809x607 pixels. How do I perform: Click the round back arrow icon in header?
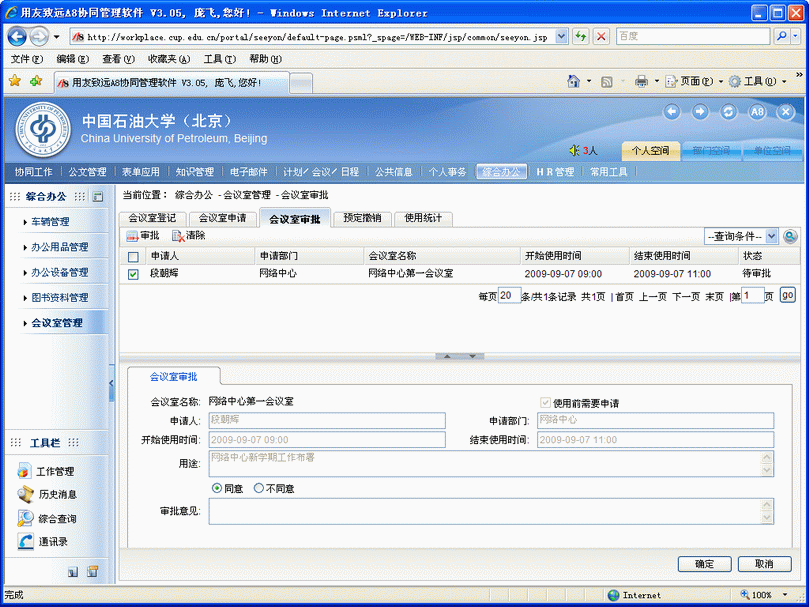pyautogui.click(x=672, y=112)
